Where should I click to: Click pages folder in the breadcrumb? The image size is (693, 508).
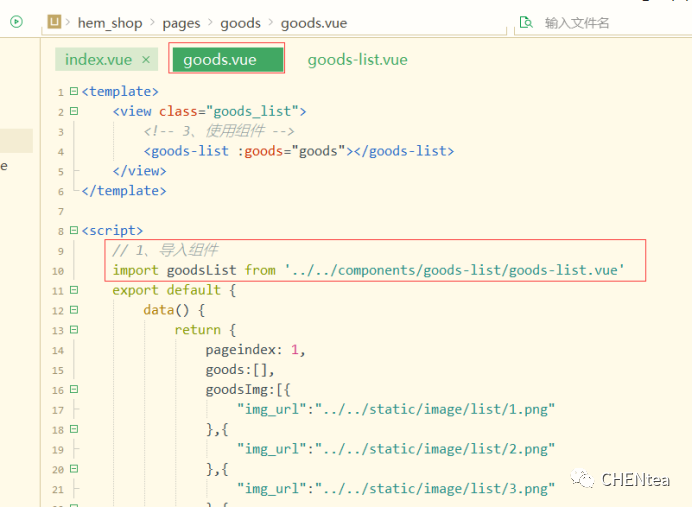pyautogui.click(x=181, y=22)
